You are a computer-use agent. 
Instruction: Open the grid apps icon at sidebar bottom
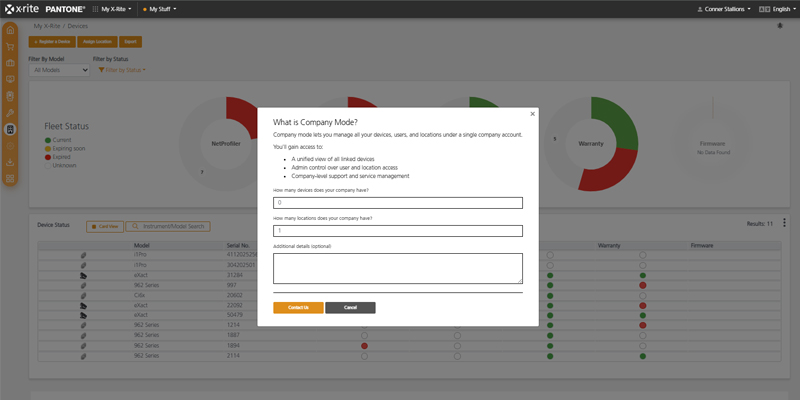(x=10, y=179)
